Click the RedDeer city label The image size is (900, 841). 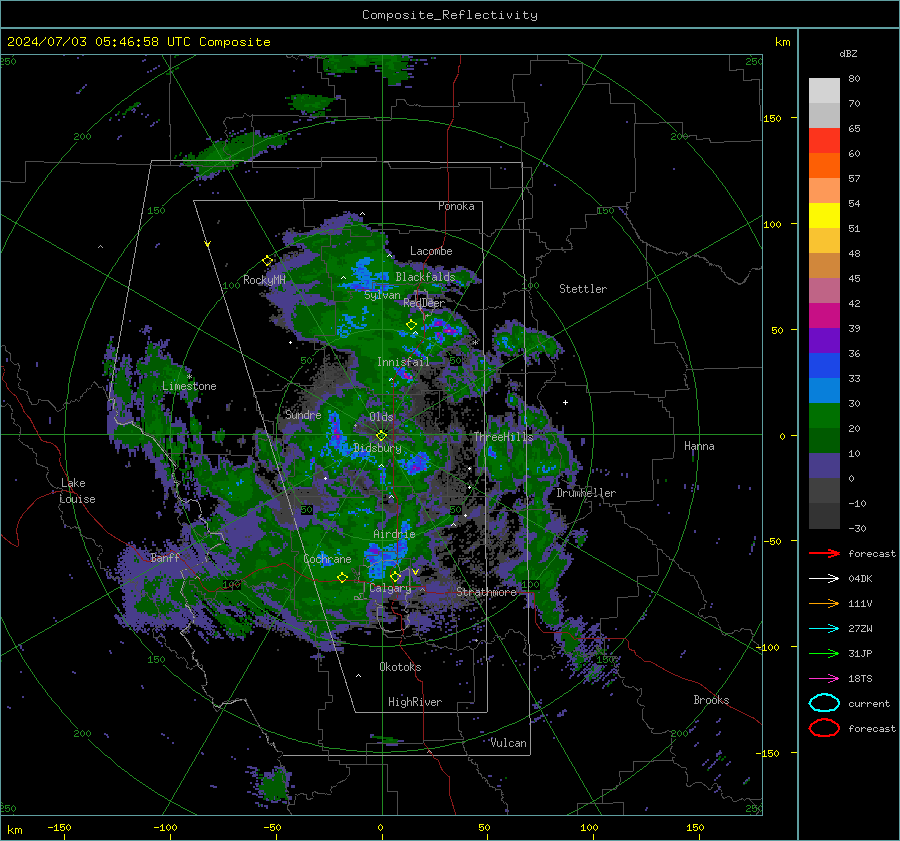pyautogui.click(x=424, y=303)
